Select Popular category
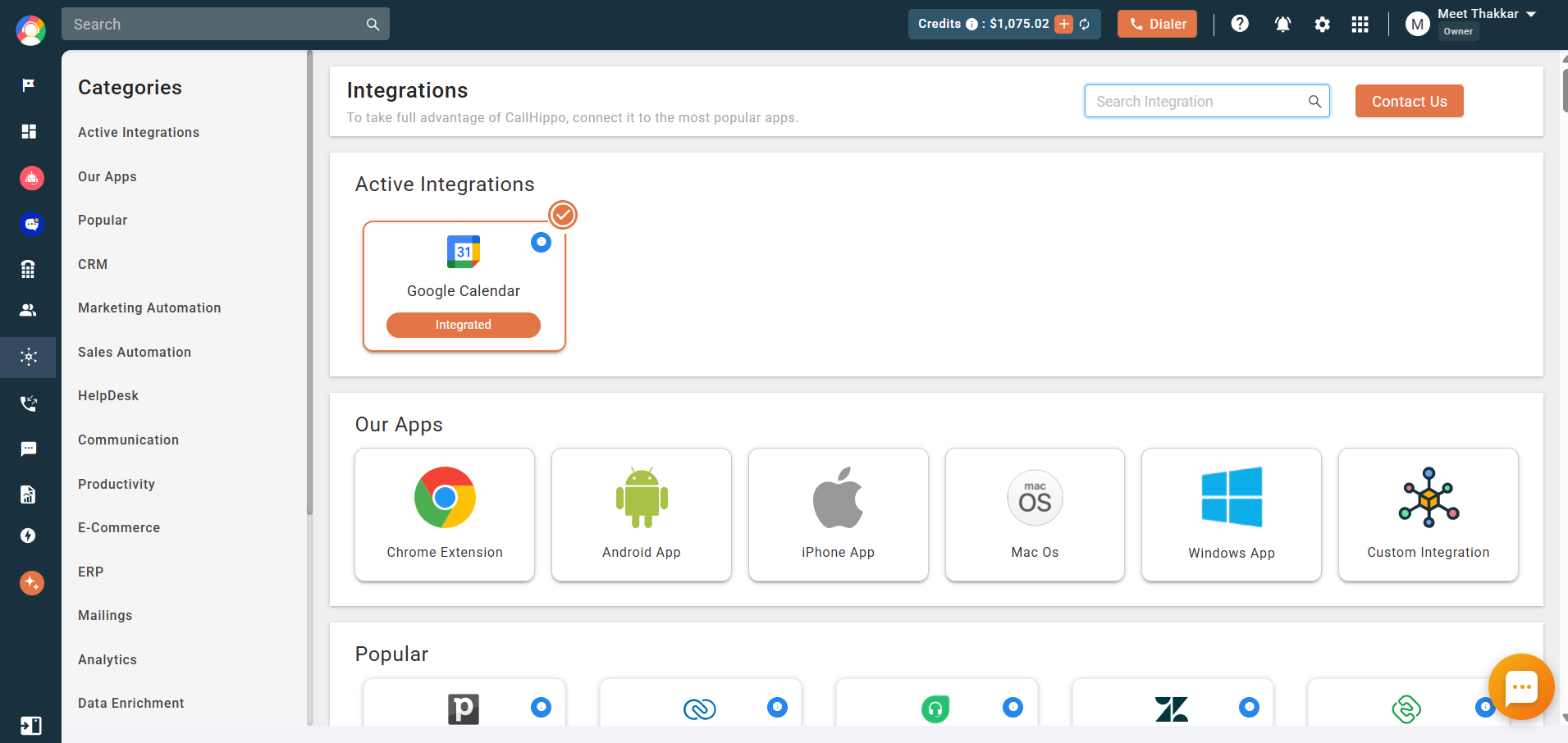The image size is (1568, 743). [x=103, y=221]
